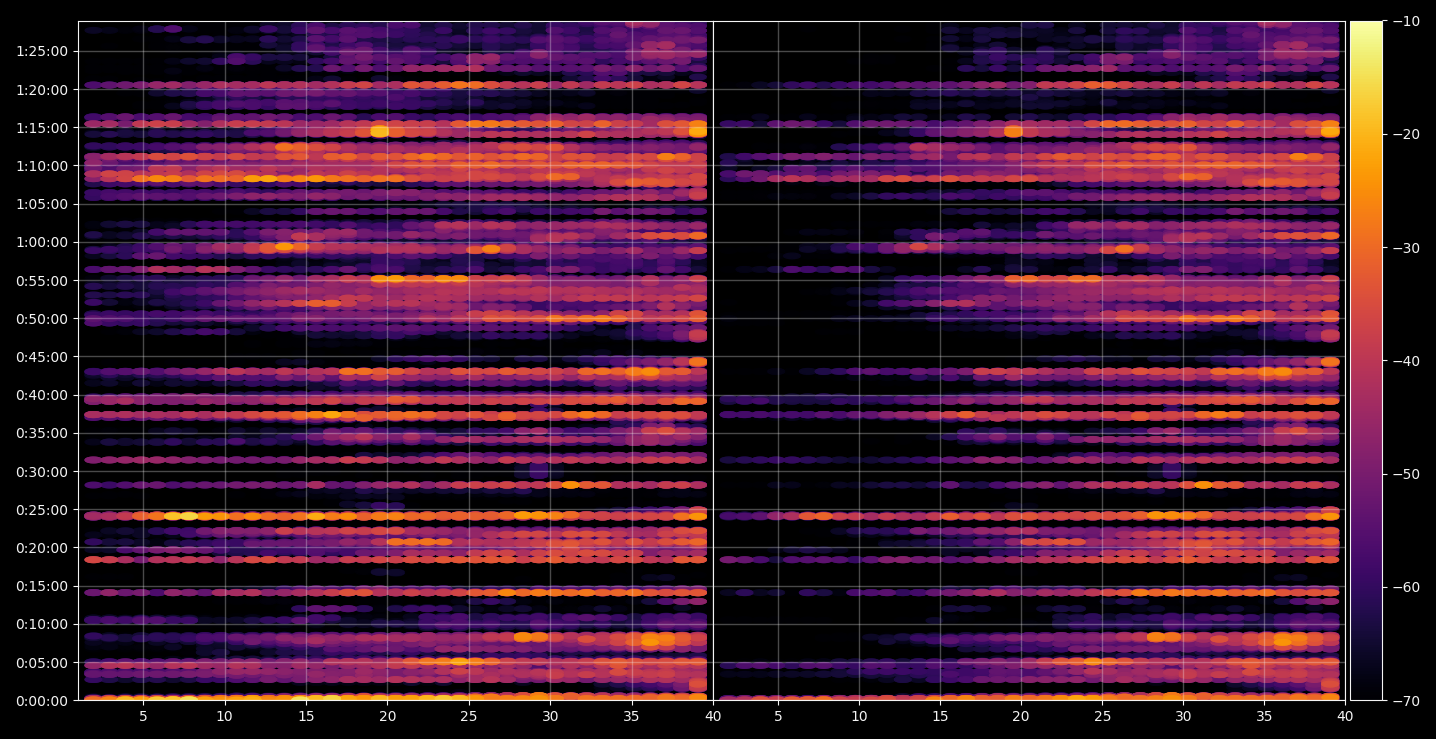1436x739 pixels.
Task: Click the 1:20:00 time axis label
Action: tap(42, 90)
